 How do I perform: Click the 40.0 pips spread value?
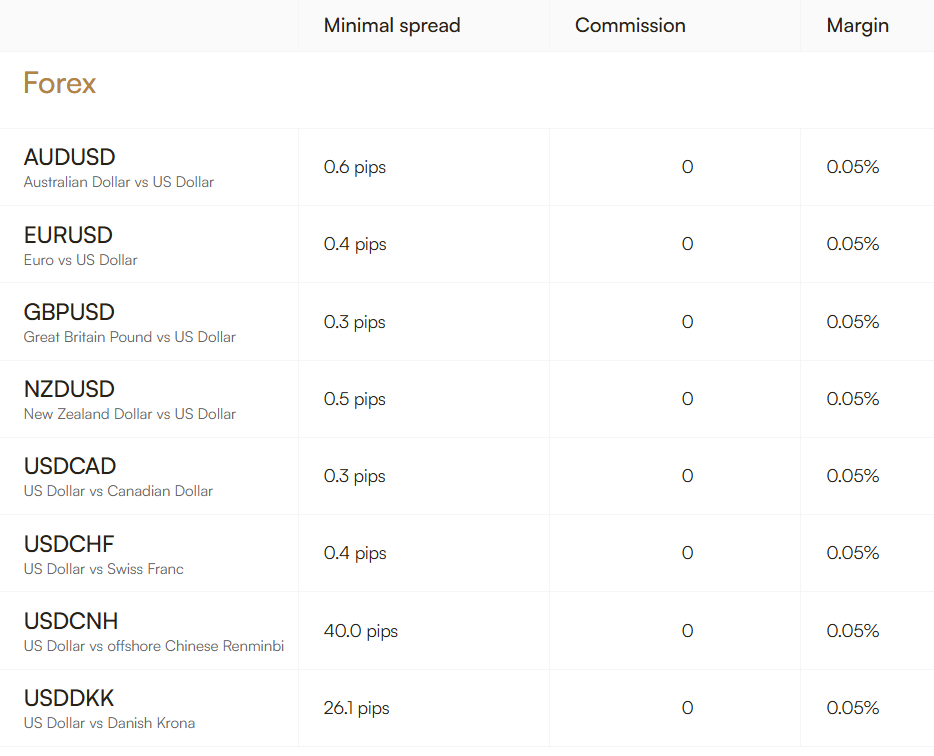361,631
